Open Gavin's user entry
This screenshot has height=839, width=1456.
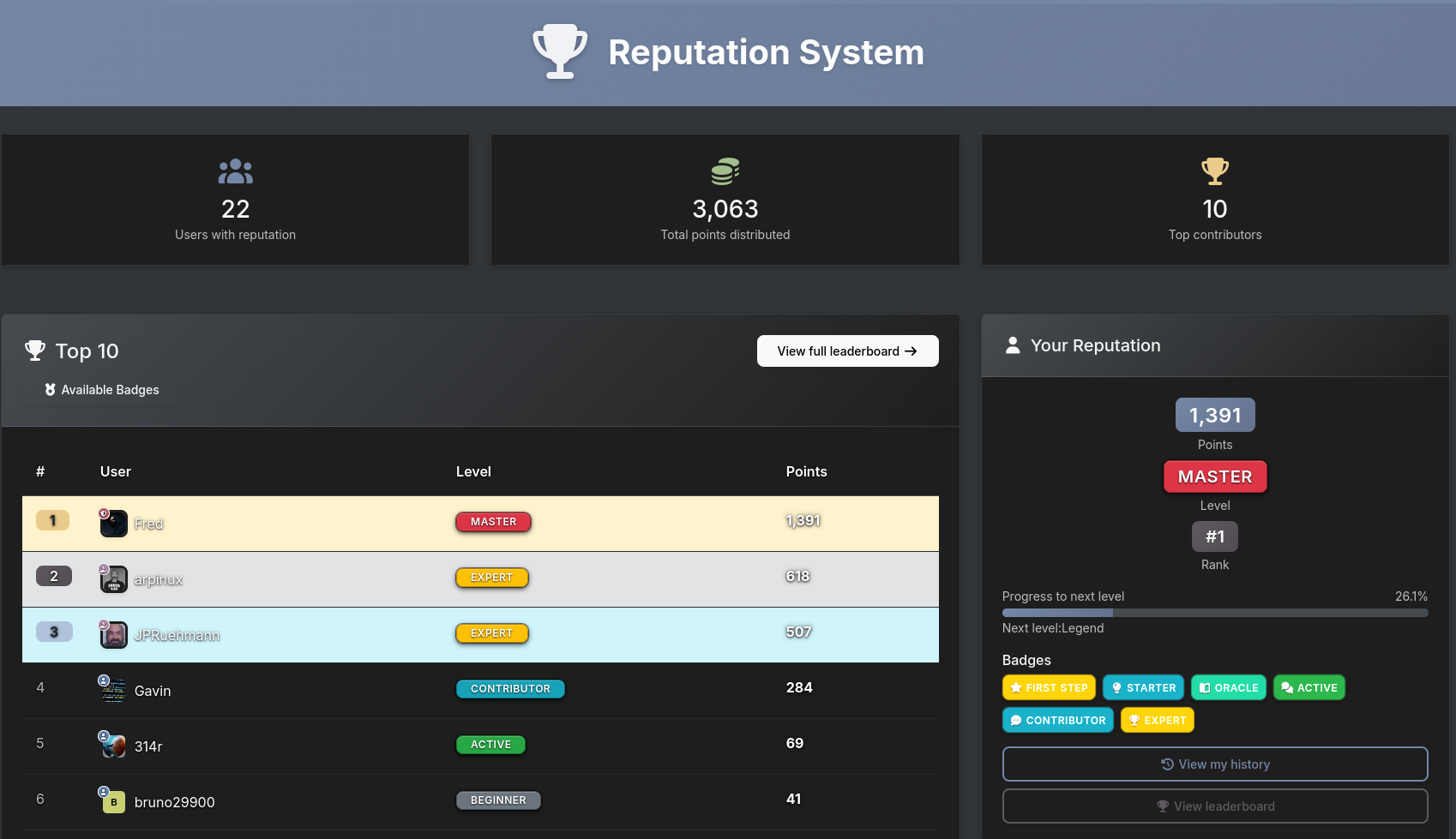tap(153, 691)
